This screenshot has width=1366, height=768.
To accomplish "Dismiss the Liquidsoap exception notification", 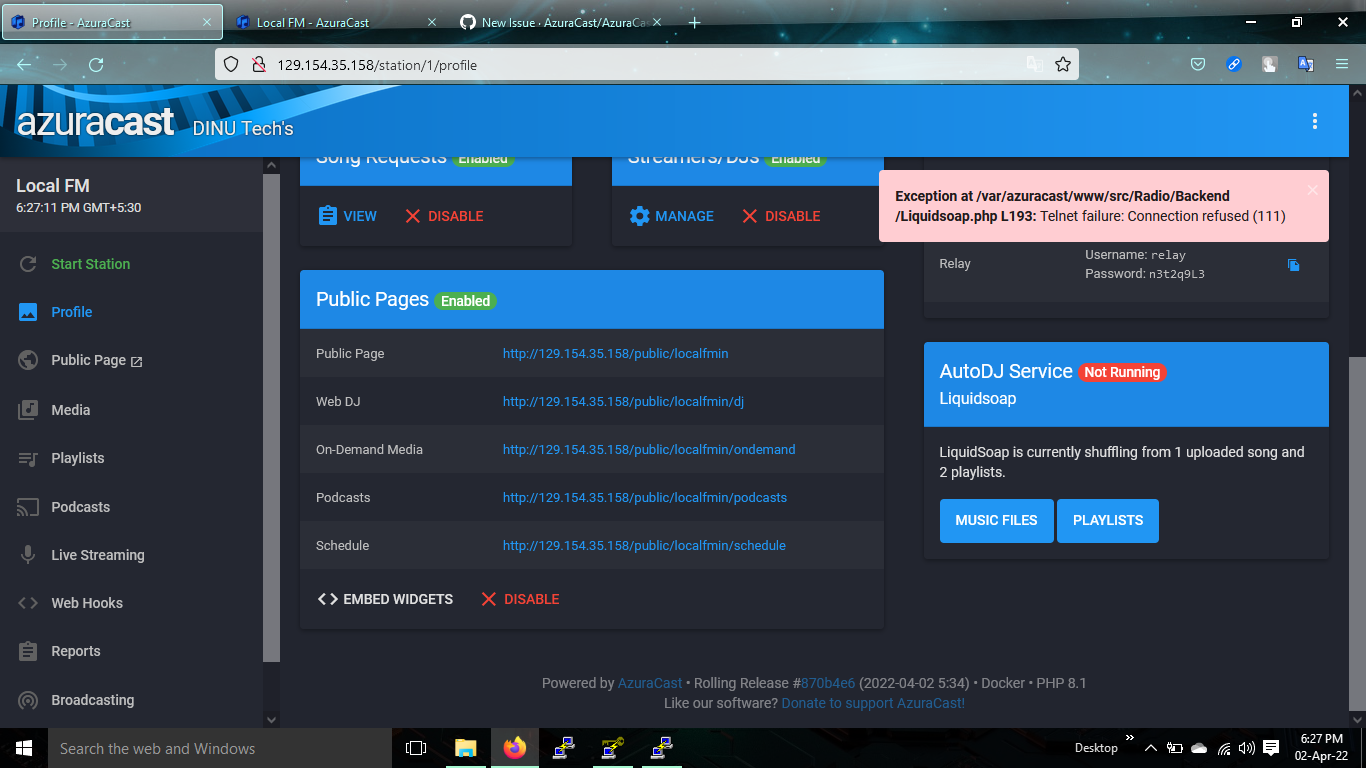I will pos(1312,190).
